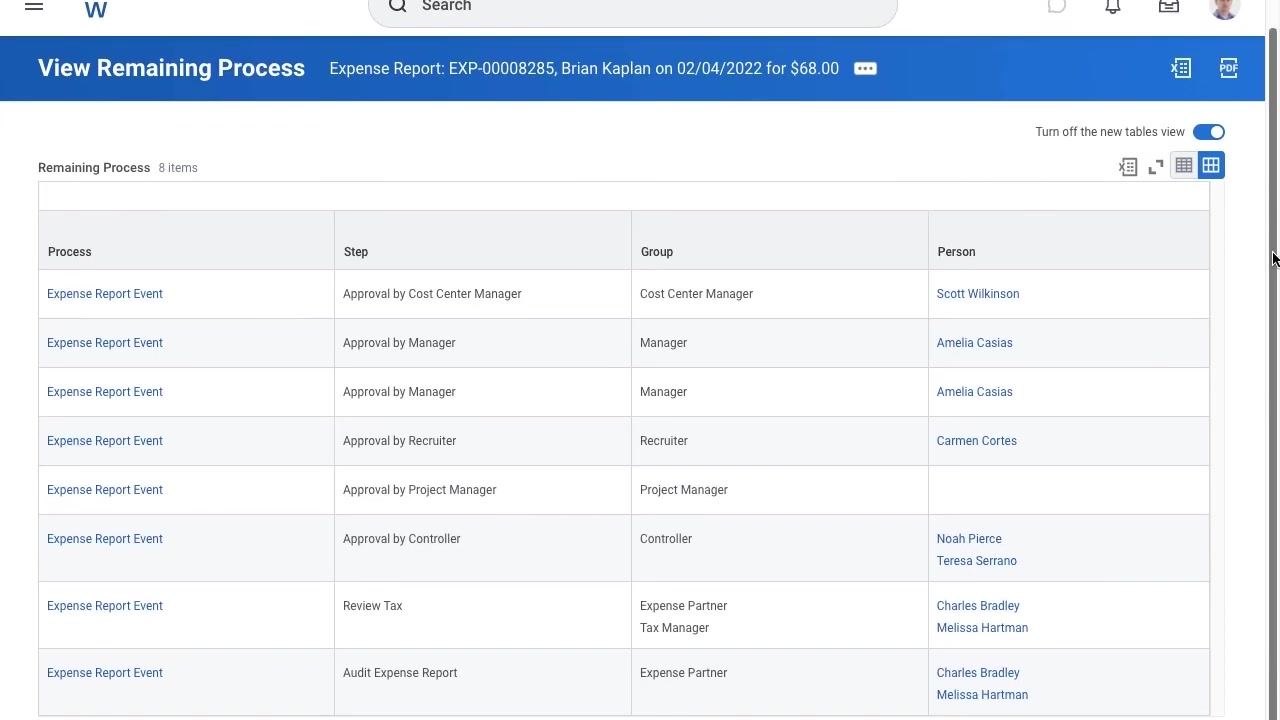The width and height of the screenshot is (1280, 720).
Task: Open the hamburger global navigation menu
Action: (x=33, y=6)
